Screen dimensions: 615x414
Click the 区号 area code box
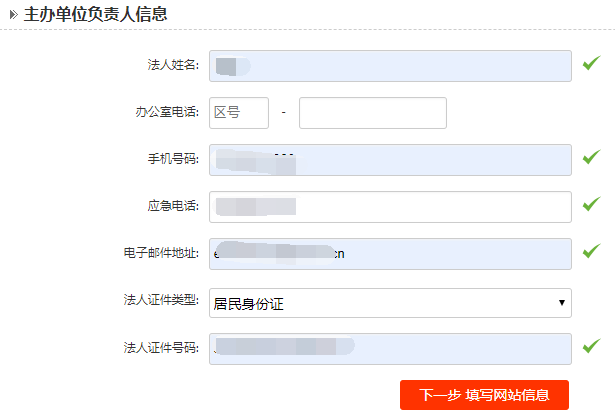pyautogui.click(x=239, y=113)
